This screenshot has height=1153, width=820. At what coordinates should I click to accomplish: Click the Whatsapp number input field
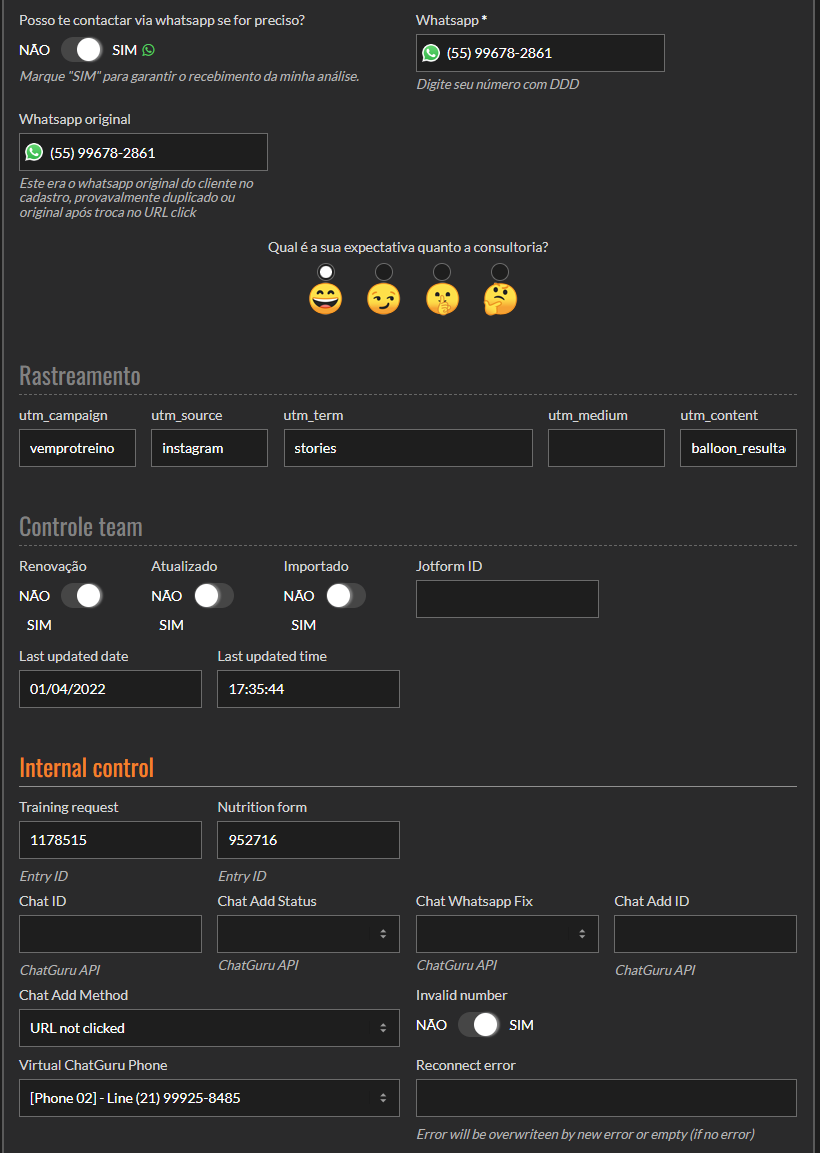540,53
